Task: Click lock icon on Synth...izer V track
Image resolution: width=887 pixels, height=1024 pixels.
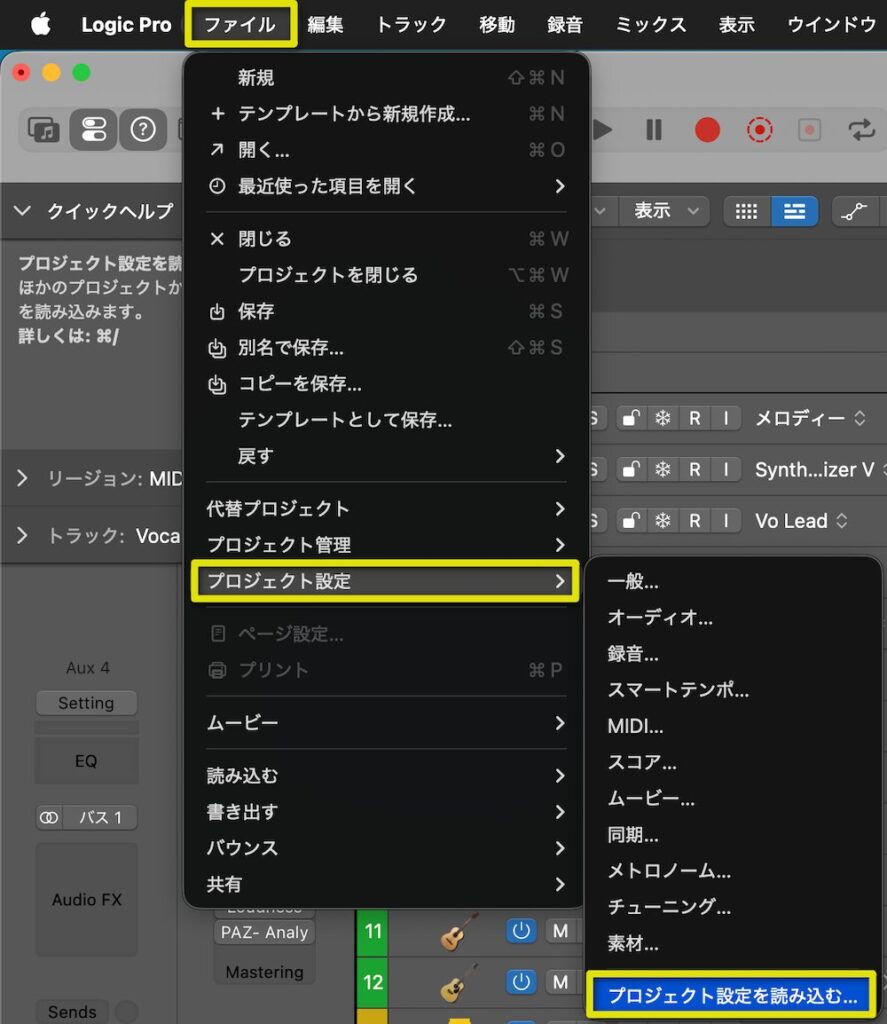Action: pos(630,470)
